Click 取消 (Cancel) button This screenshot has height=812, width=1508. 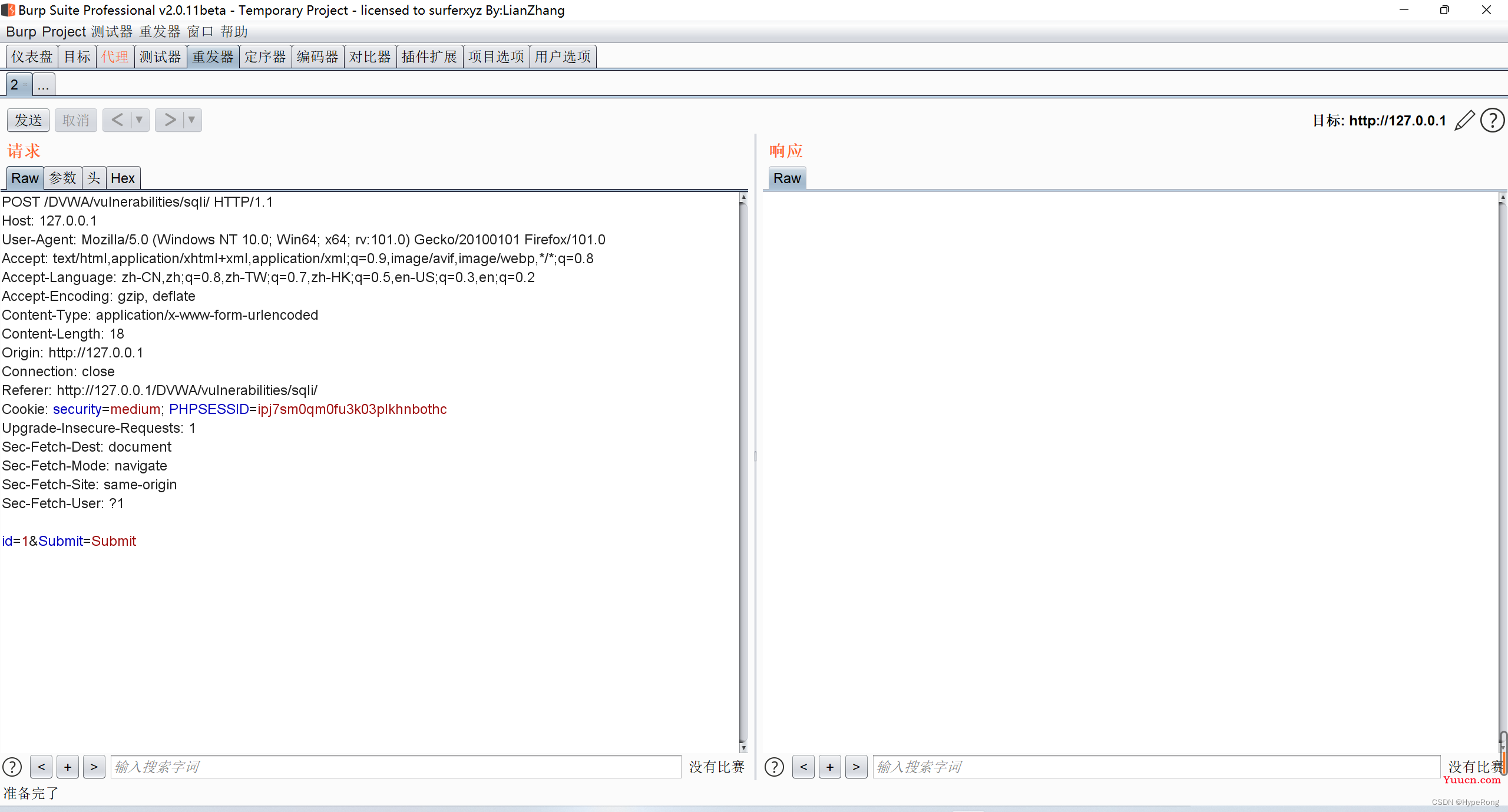pyautogui.click(x=76, y=120)
